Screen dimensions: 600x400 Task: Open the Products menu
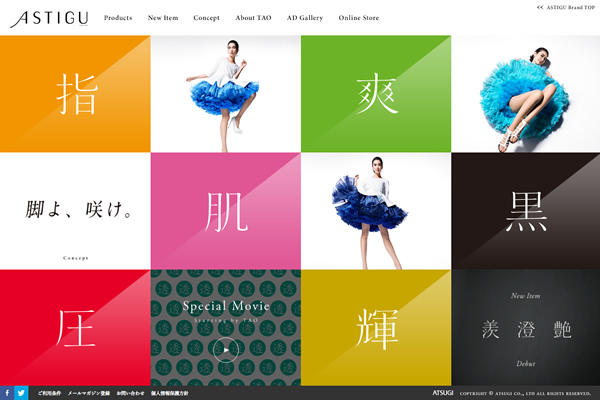[118, 18]
